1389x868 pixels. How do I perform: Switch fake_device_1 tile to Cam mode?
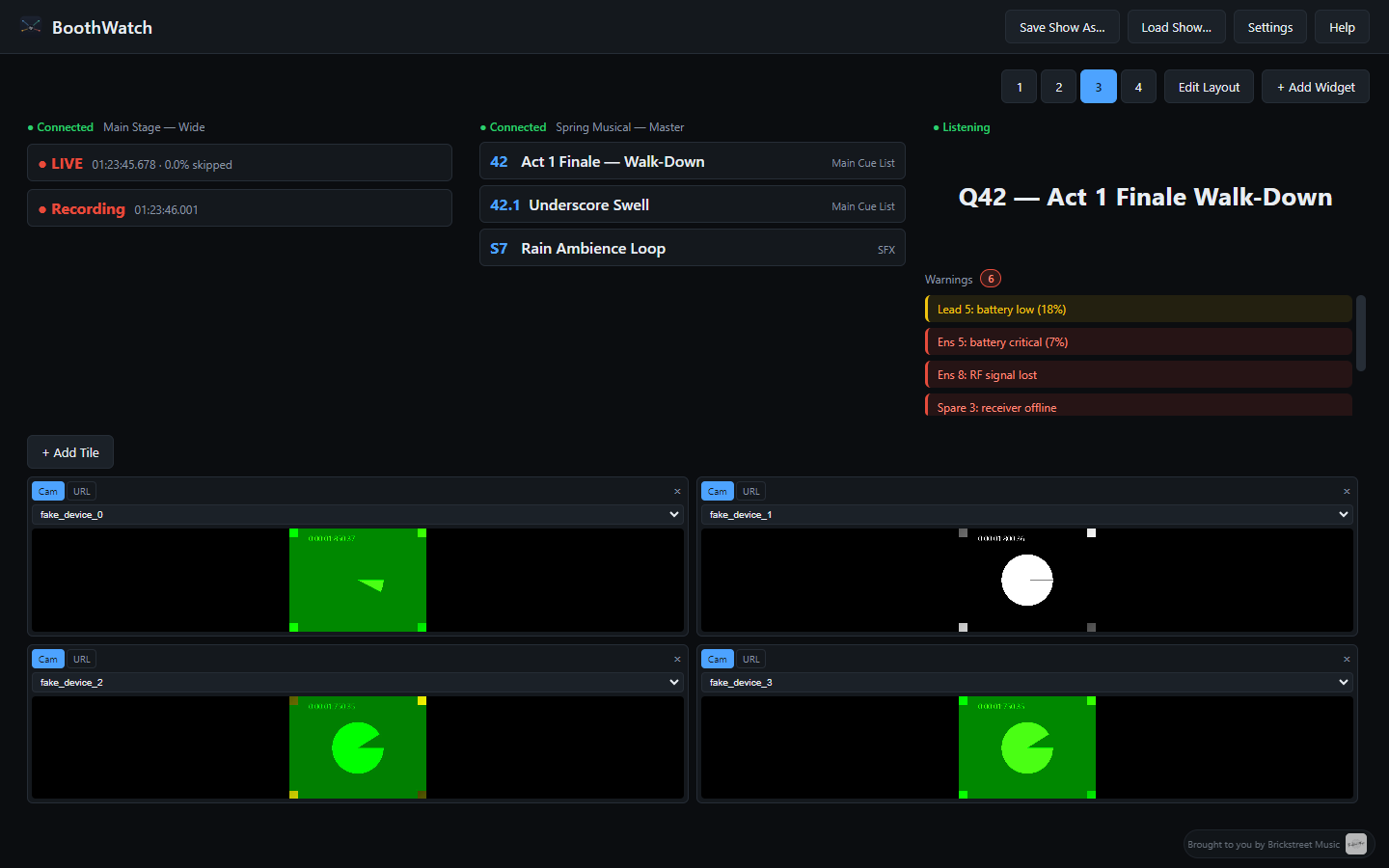coord(718,492)
